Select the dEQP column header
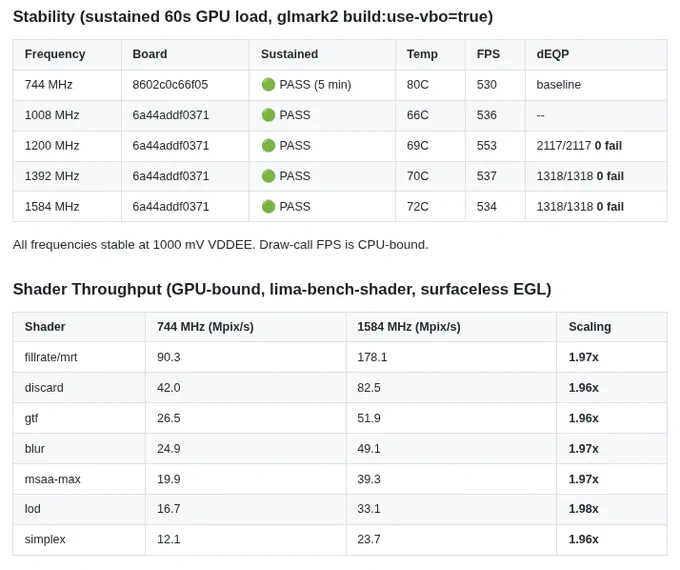680x570 pixels. point(552,54)
